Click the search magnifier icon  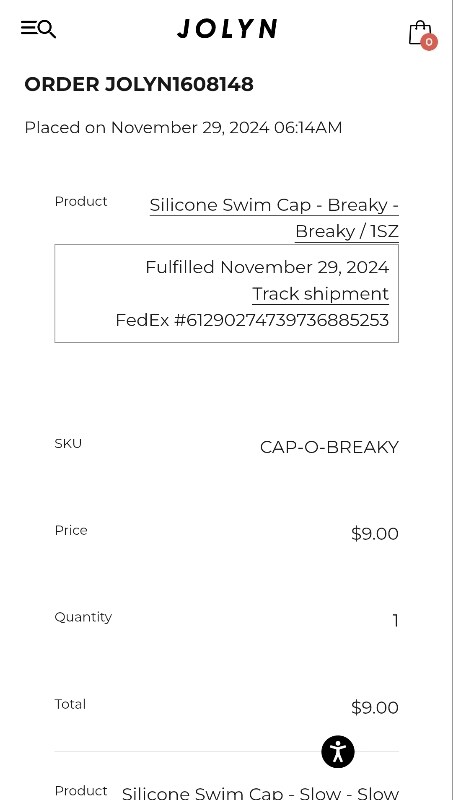(x=47, y=29)
